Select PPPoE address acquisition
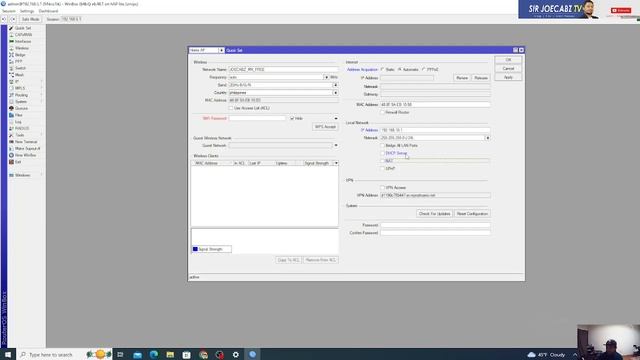Image resolution: width=640 pixels, height=360 pixels. point(424,69)
